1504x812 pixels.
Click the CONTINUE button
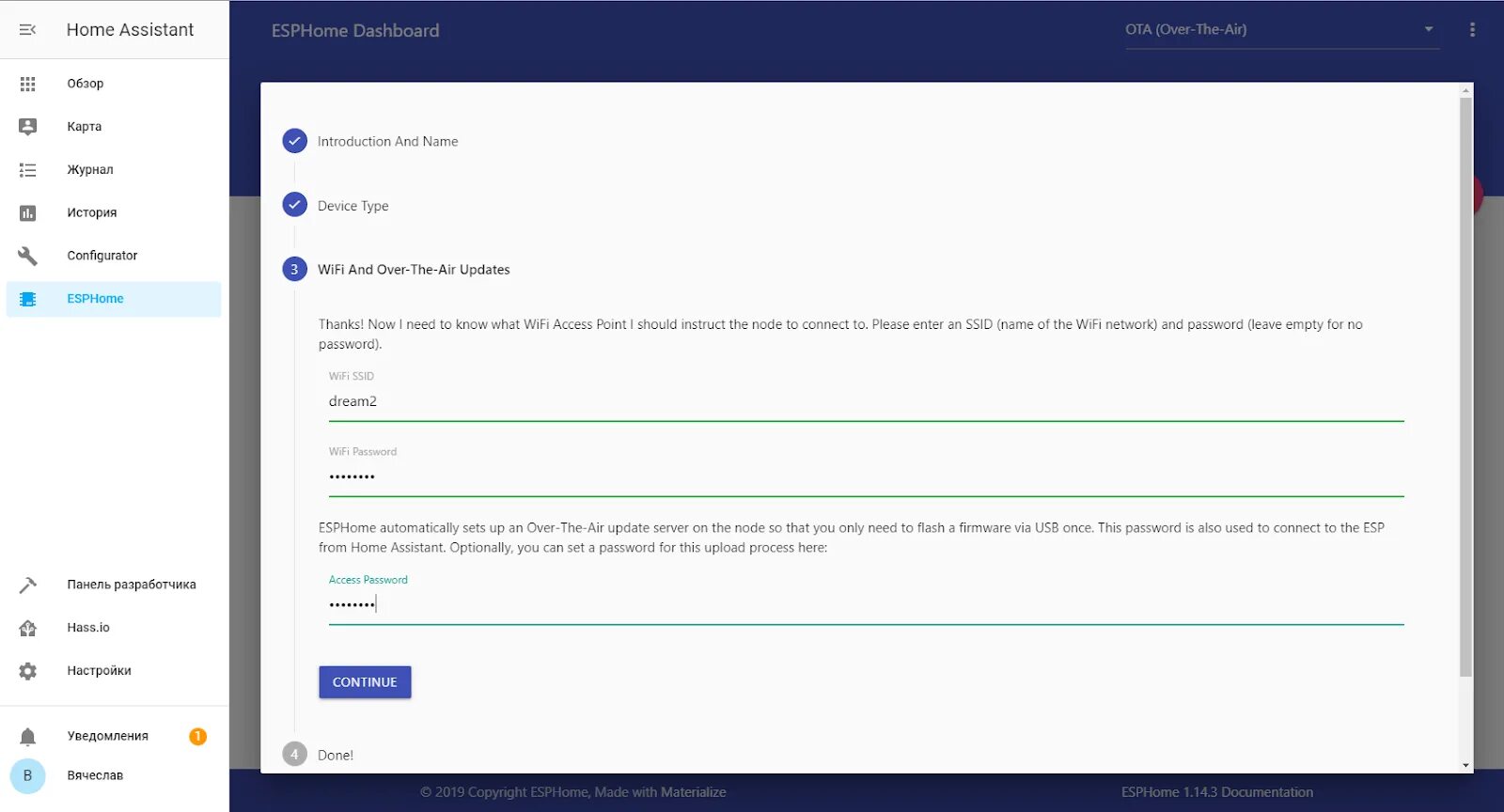(x=365, y=682)
